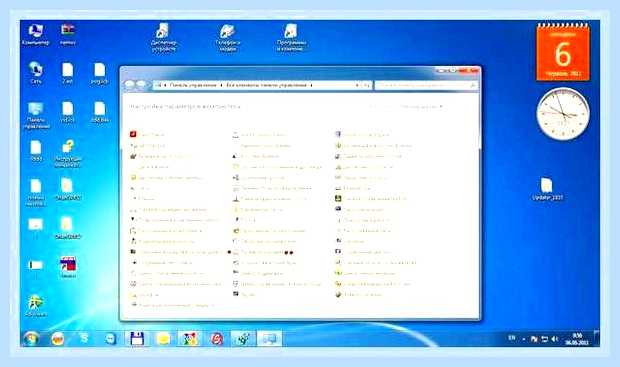The height and width of the screenshot is (367, 620).
Task: Click the orange calendar gadget
Action: tap(563, 52)
